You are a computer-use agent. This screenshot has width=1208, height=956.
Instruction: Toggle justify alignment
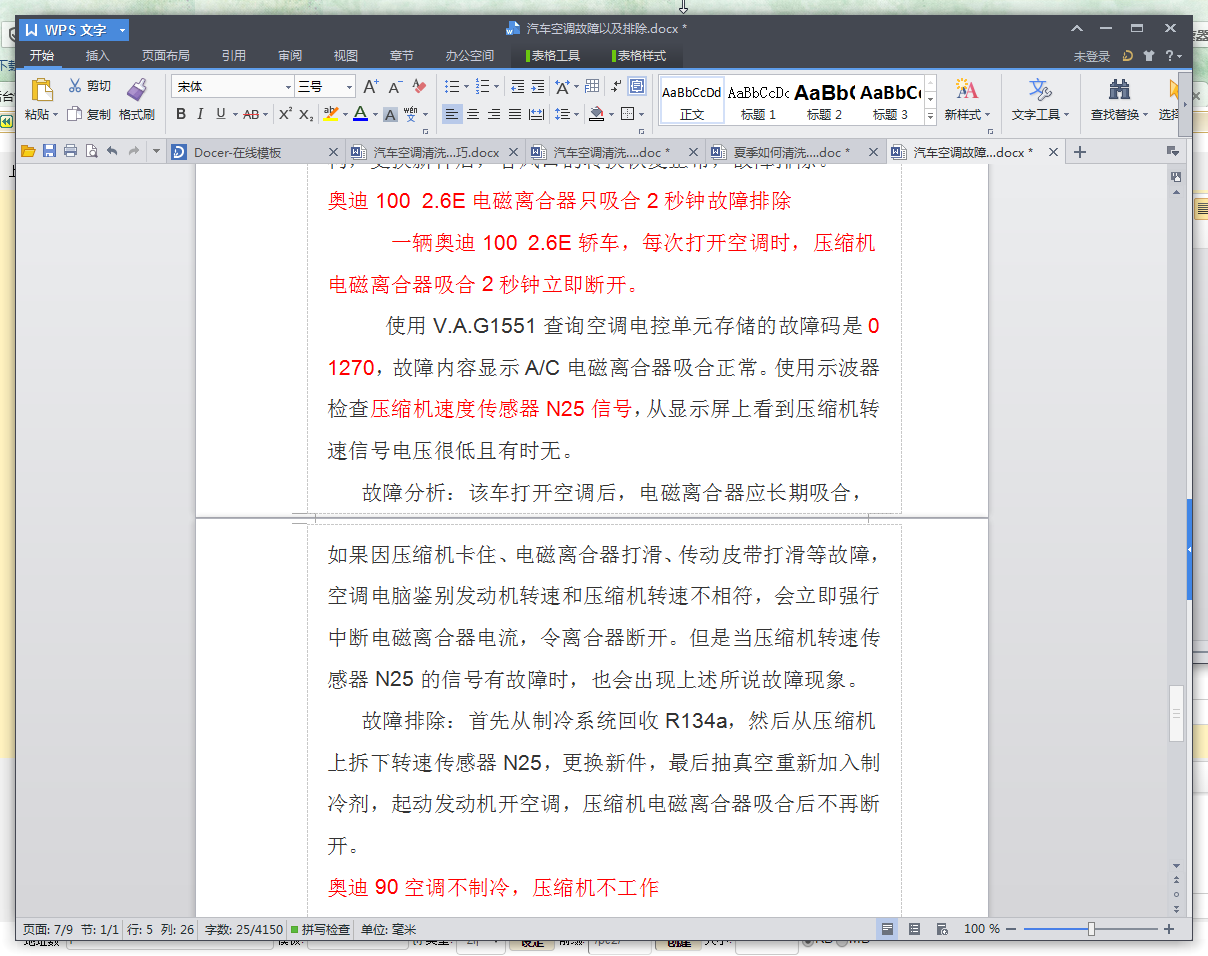pyautogui.click(x=515, y=114)
